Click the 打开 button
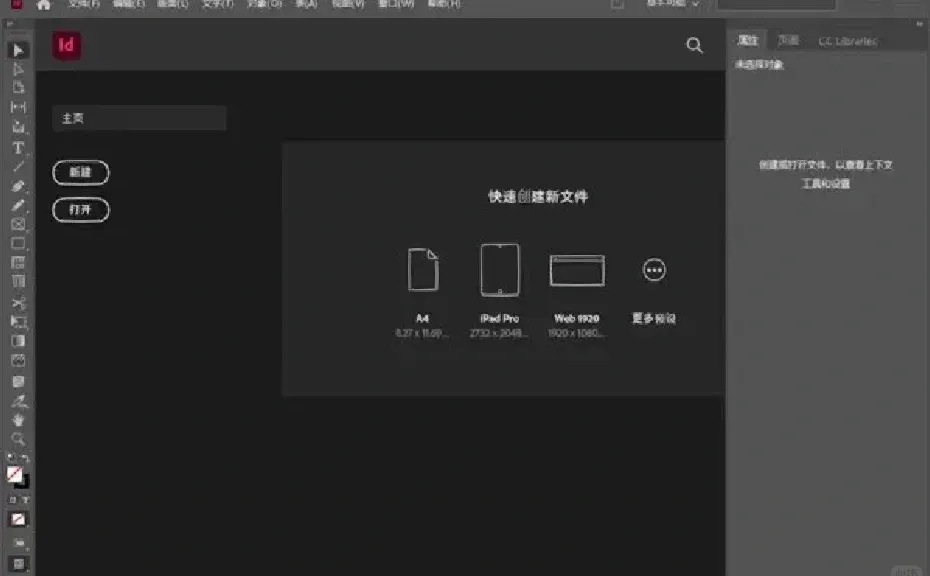 (80, 209)
